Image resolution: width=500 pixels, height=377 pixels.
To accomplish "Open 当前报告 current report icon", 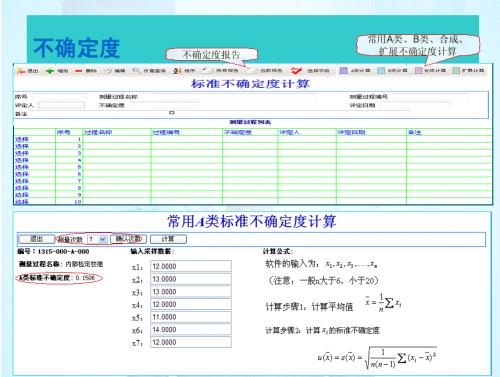I will point(252,70).
